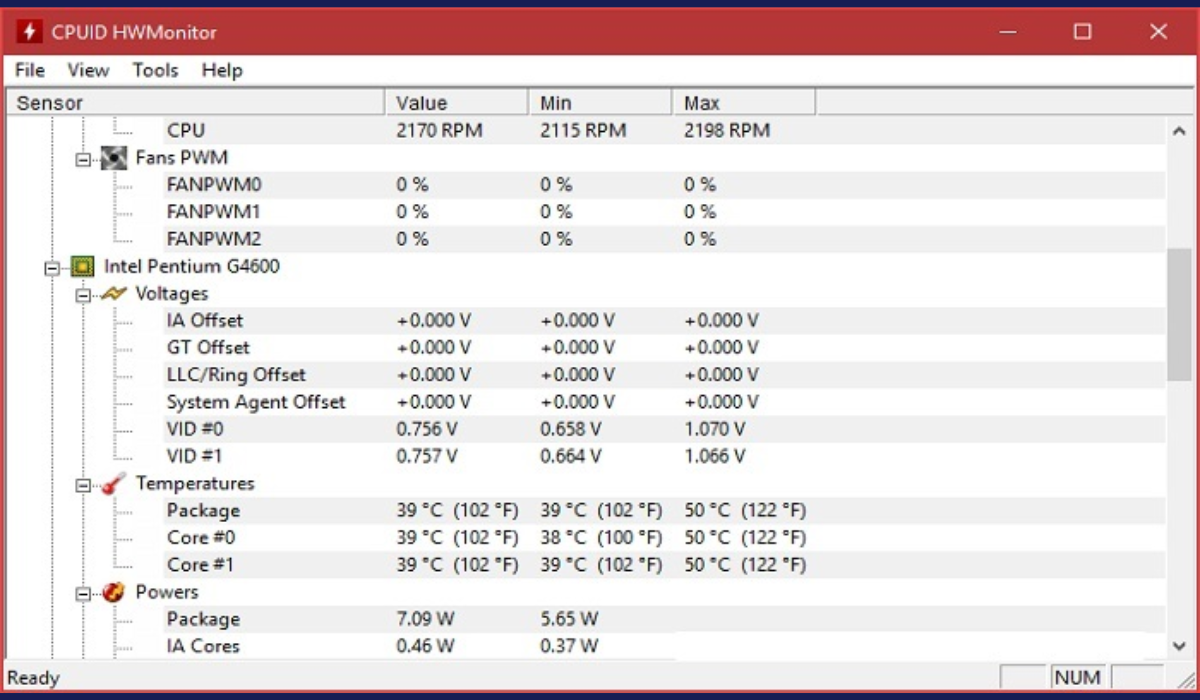This screenshot has width=1200, height=700.
Task: Click the Voltages label
Action: [x=172, y=294]
